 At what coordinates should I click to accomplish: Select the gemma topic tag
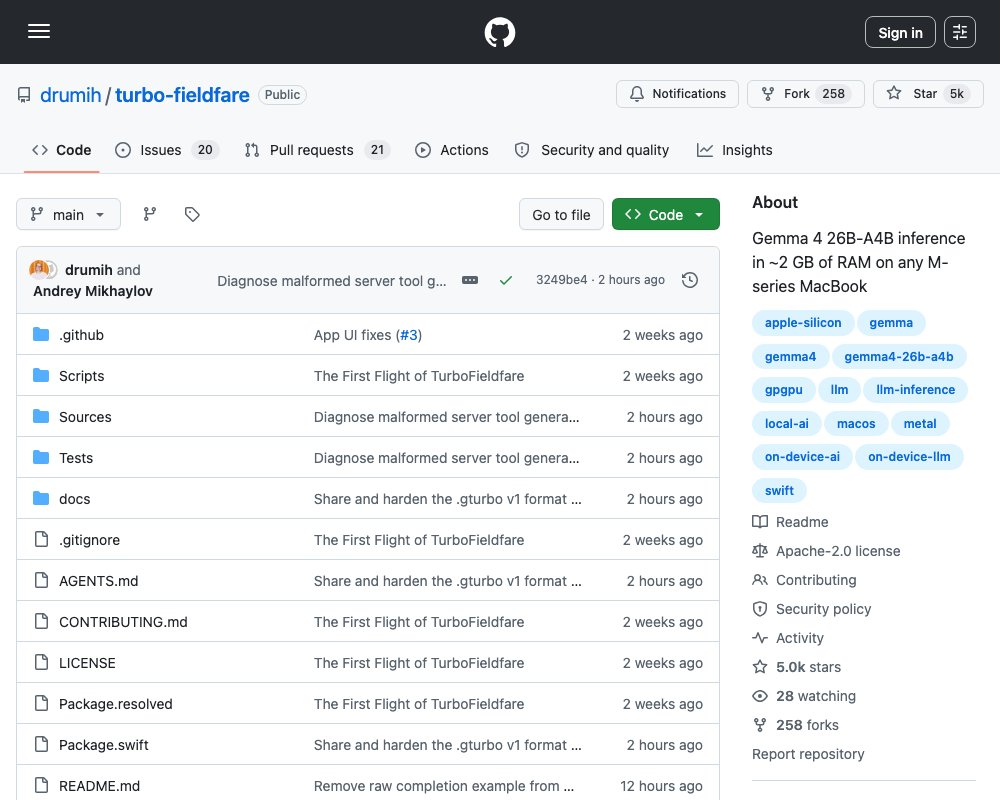891,323
